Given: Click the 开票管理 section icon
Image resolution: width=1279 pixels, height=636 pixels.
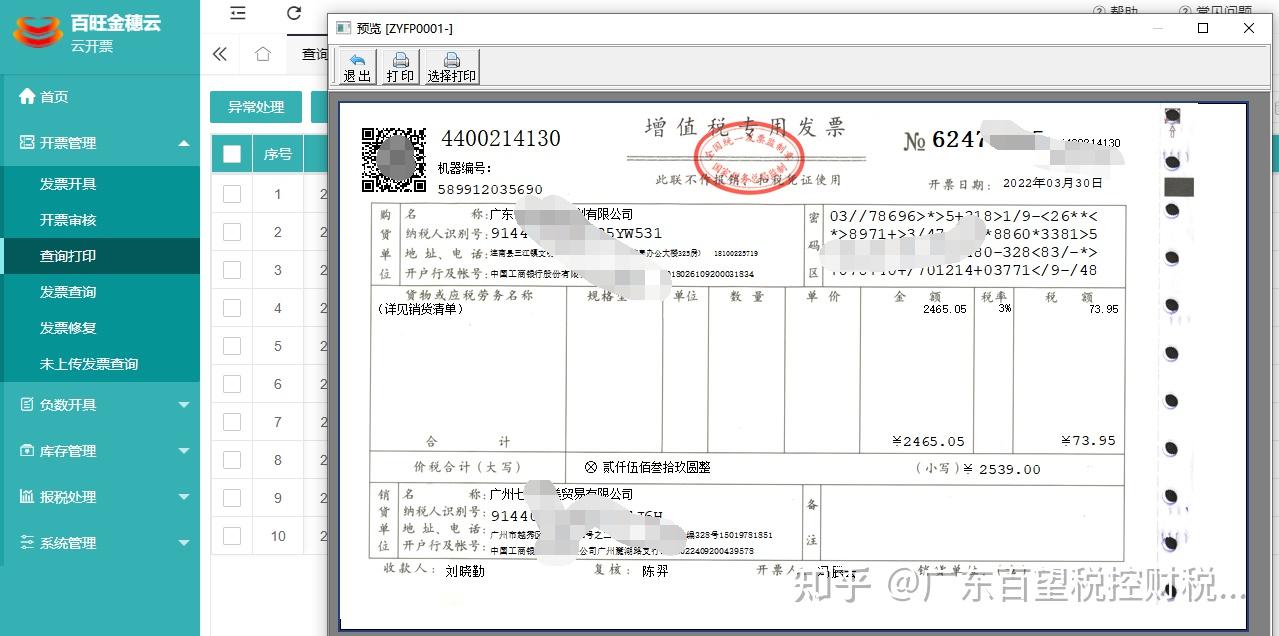Looking at the screenshot, I should pyautogui.click(x=27, y=143).
